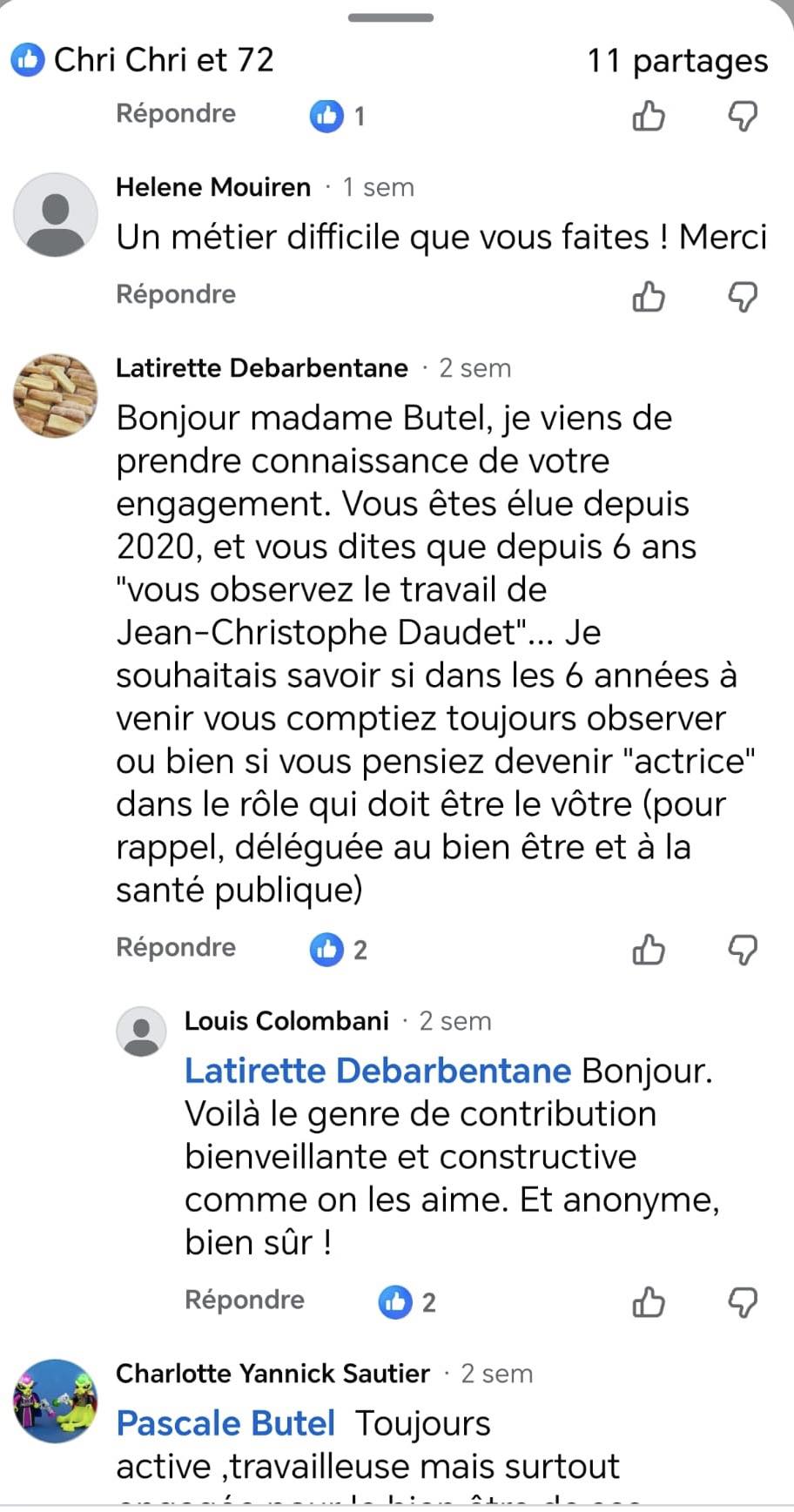Reply to Helene Mouiren's comment
The width and height of the screenshot is (794, 1512).
[176, 294]
